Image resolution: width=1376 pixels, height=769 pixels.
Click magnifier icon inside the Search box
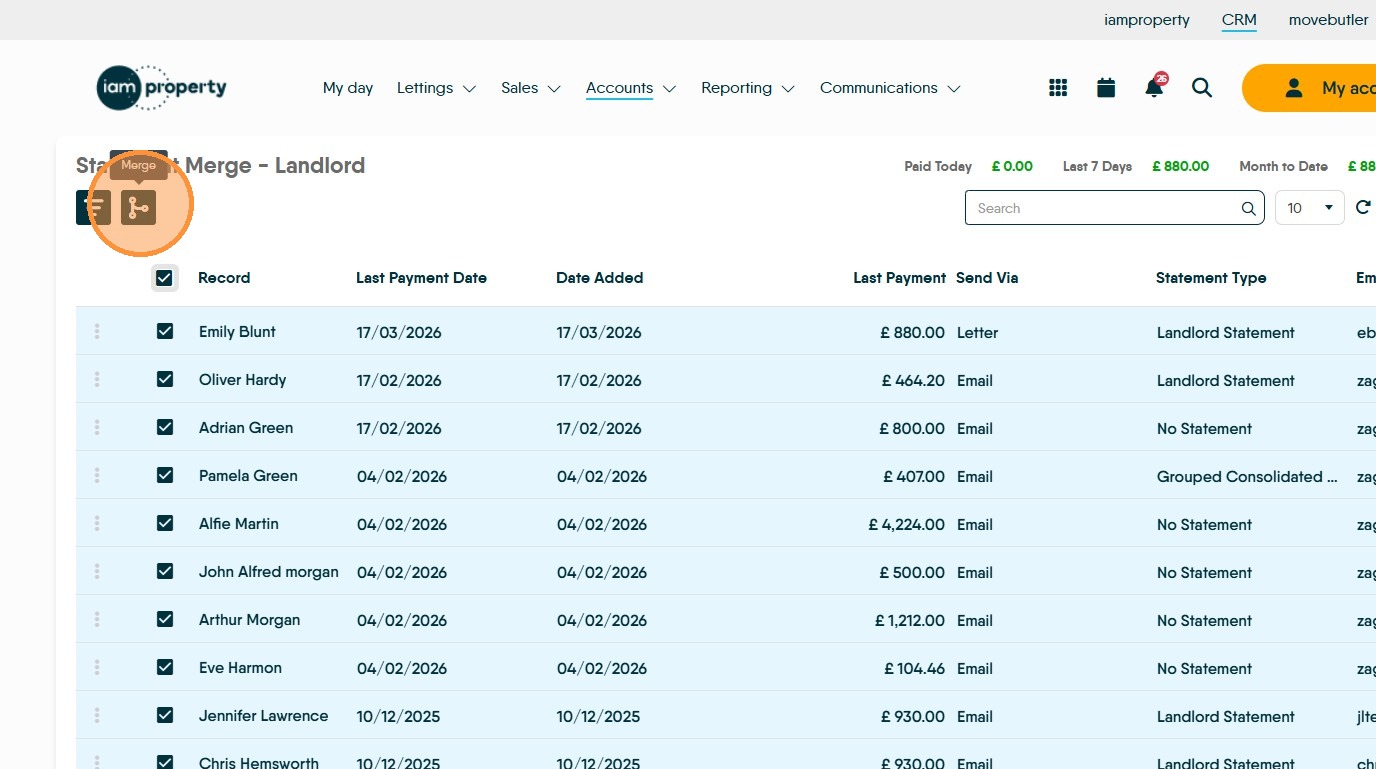coord(1248,209)
